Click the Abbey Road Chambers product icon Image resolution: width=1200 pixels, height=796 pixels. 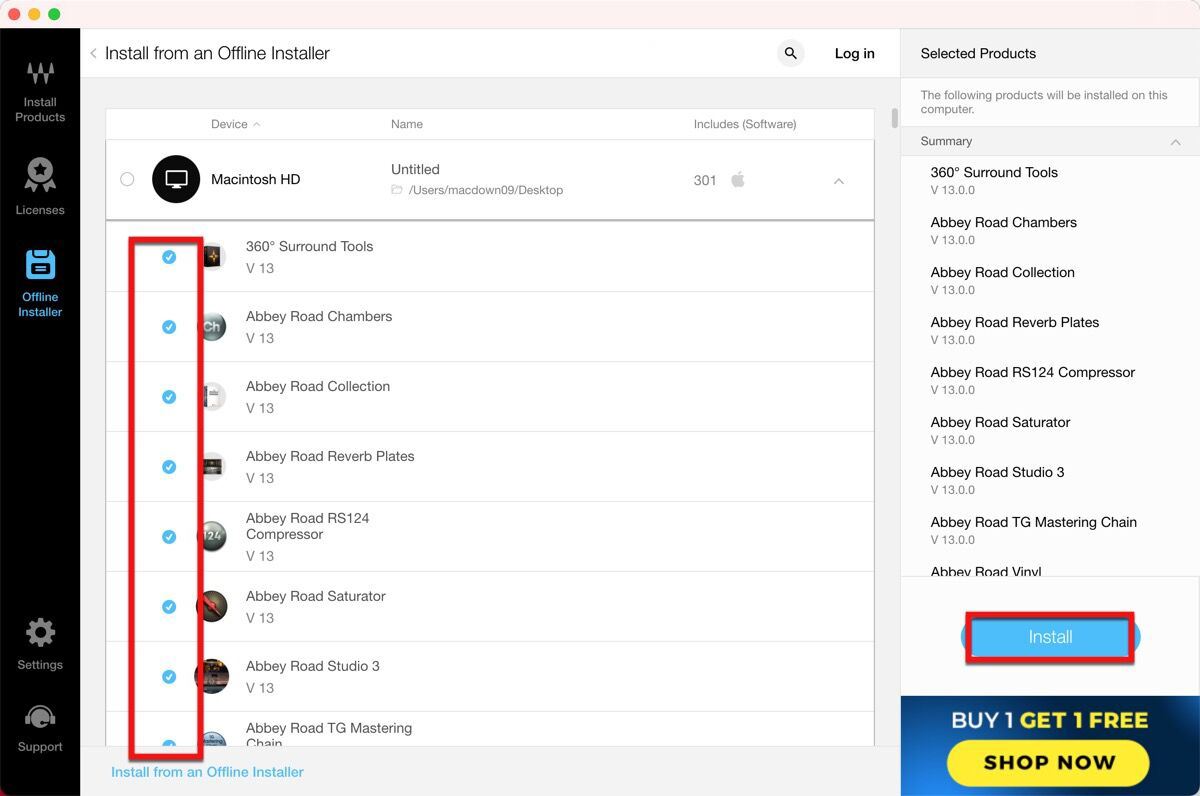coord(213,327)
